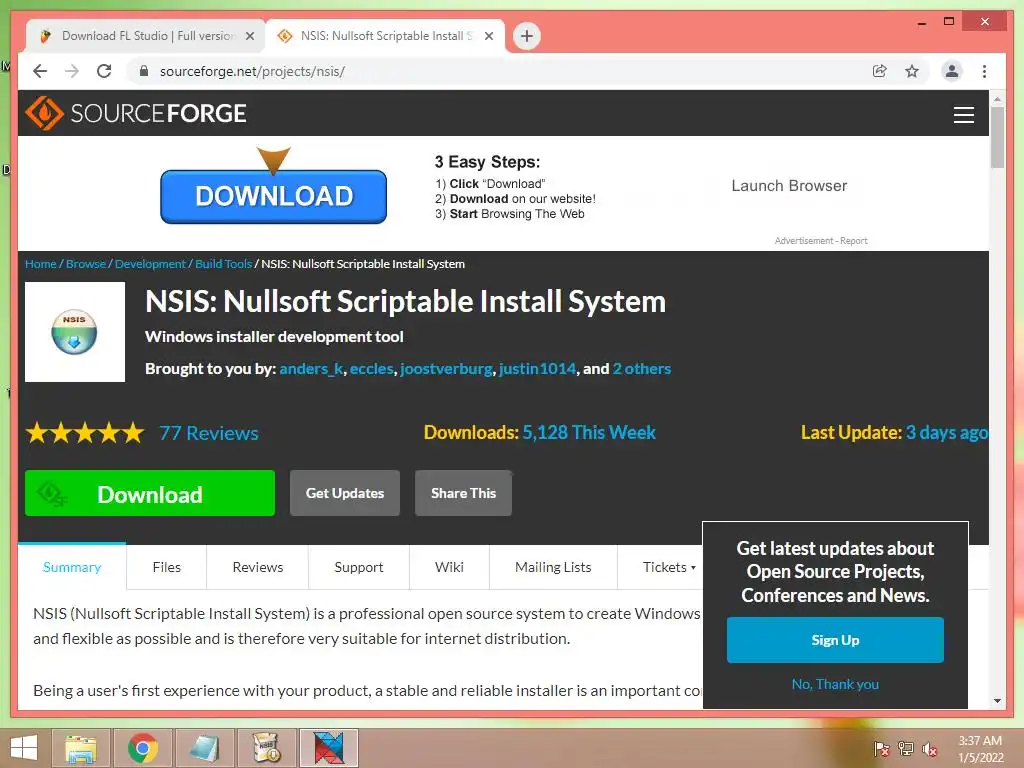Open the Wiki tab
This screenshot has height=768, width=1024.
[x=449, y=567]
